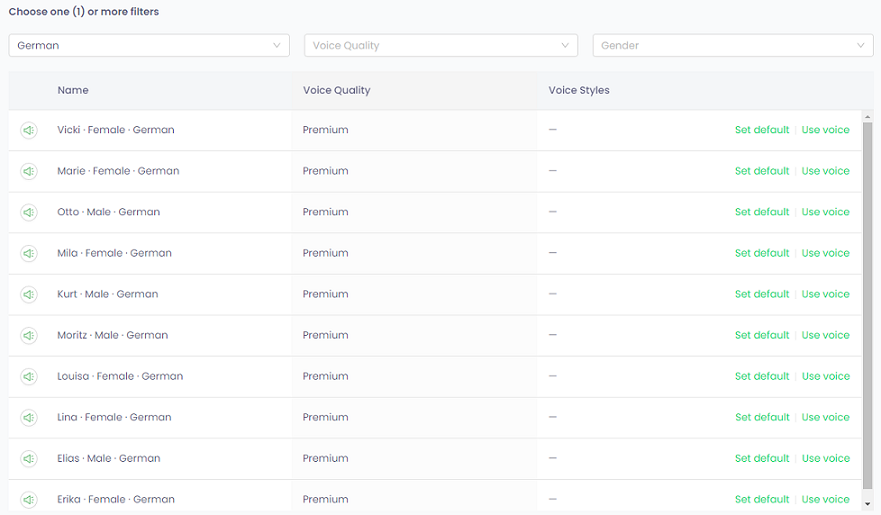Screen dimensions: 881x515
Task: Click the scrollbar down arrow
Action: click(x=868, y=504)
